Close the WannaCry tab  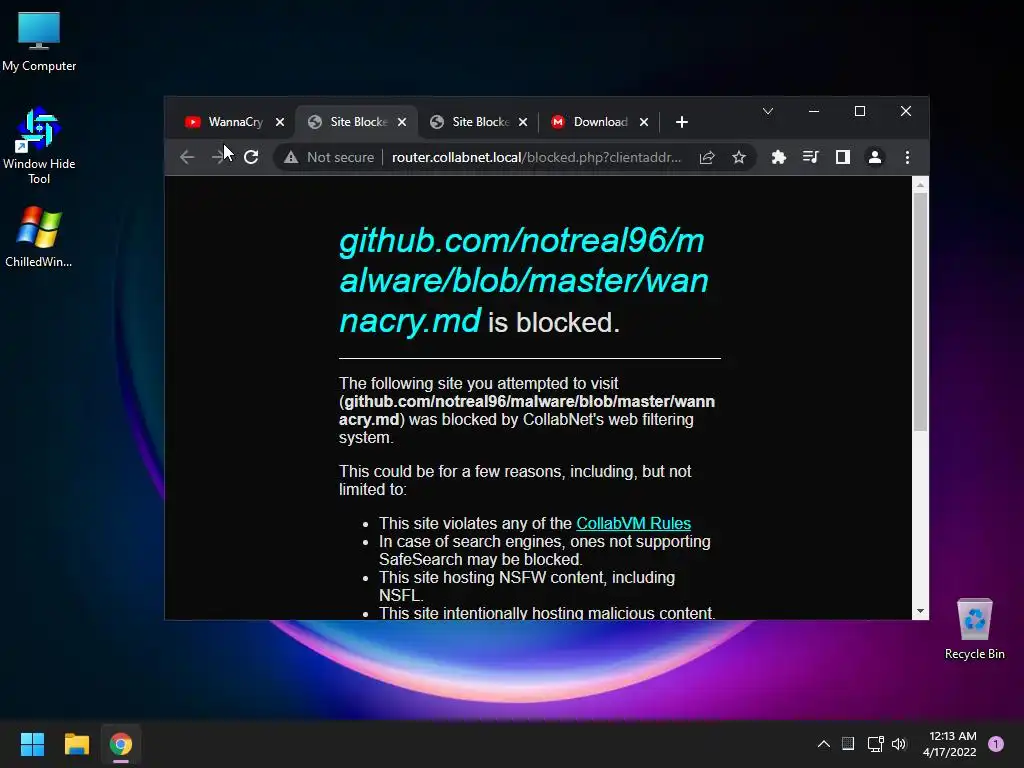point(280,122)
